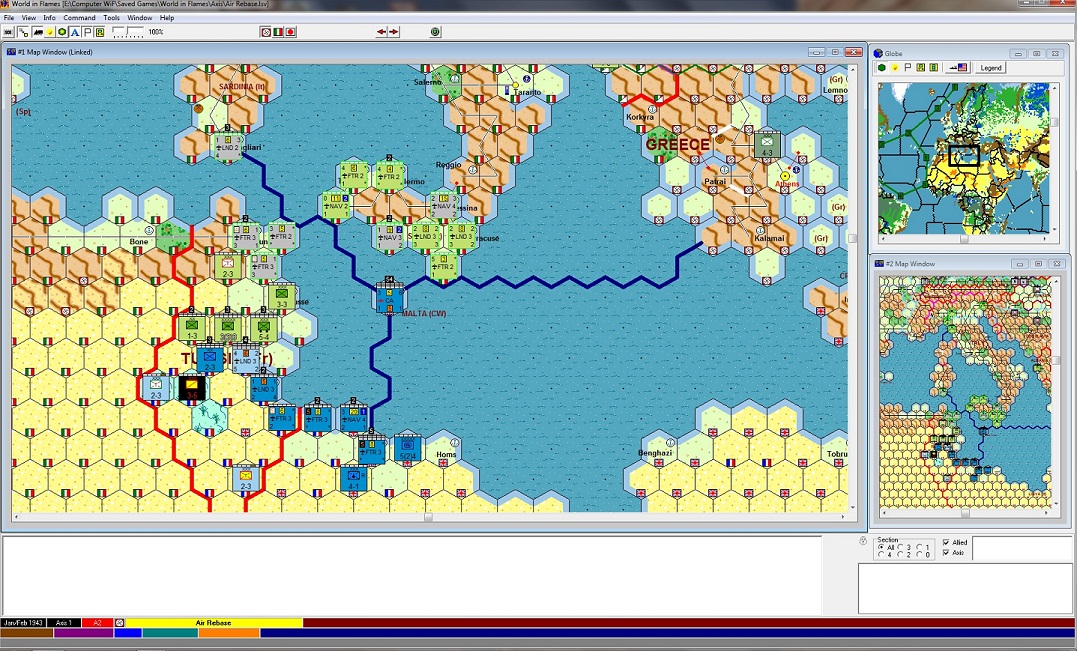Click scroll-up arrow in Globe window
The width and height of the screenshot is (1077, 651).
(x=1055, y=86)
